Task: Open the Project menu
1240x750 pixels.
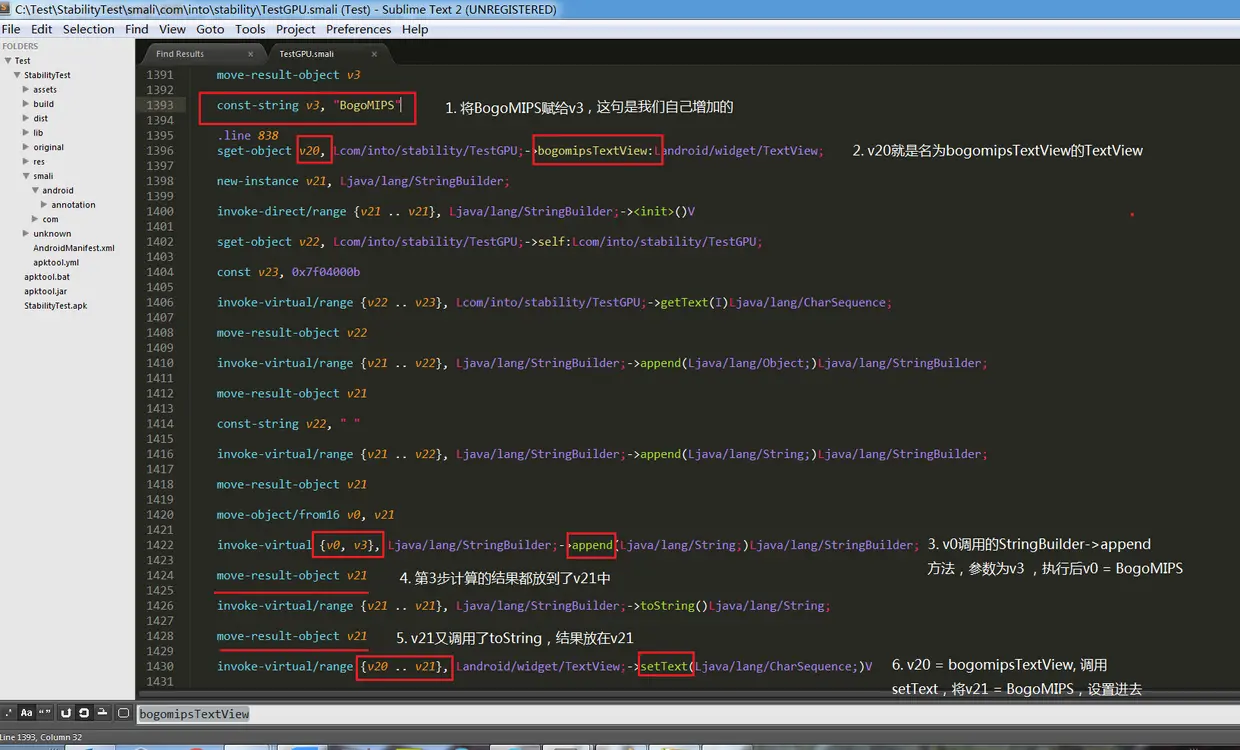Action: [296, 29]
